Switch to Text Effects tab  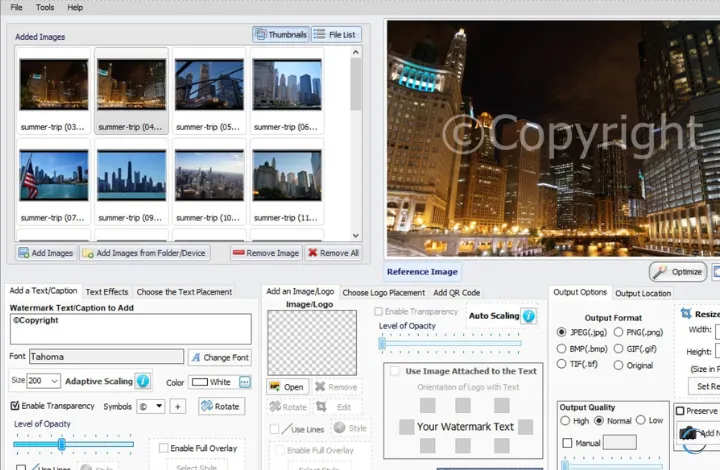pos(107,292)
